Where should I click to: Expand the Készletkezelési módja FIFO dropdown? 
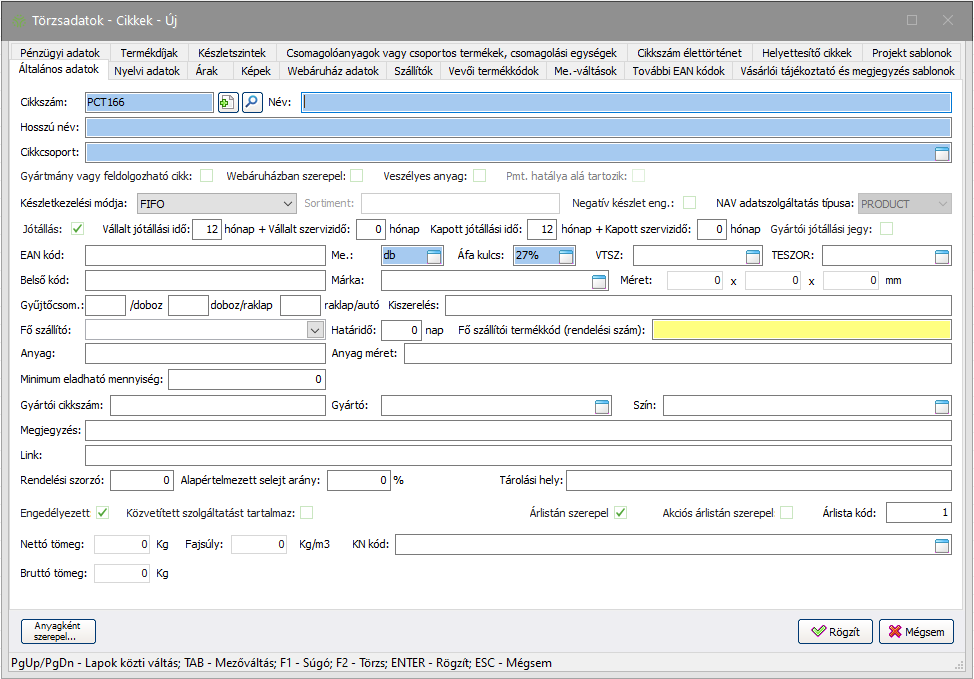click(288, 204)
